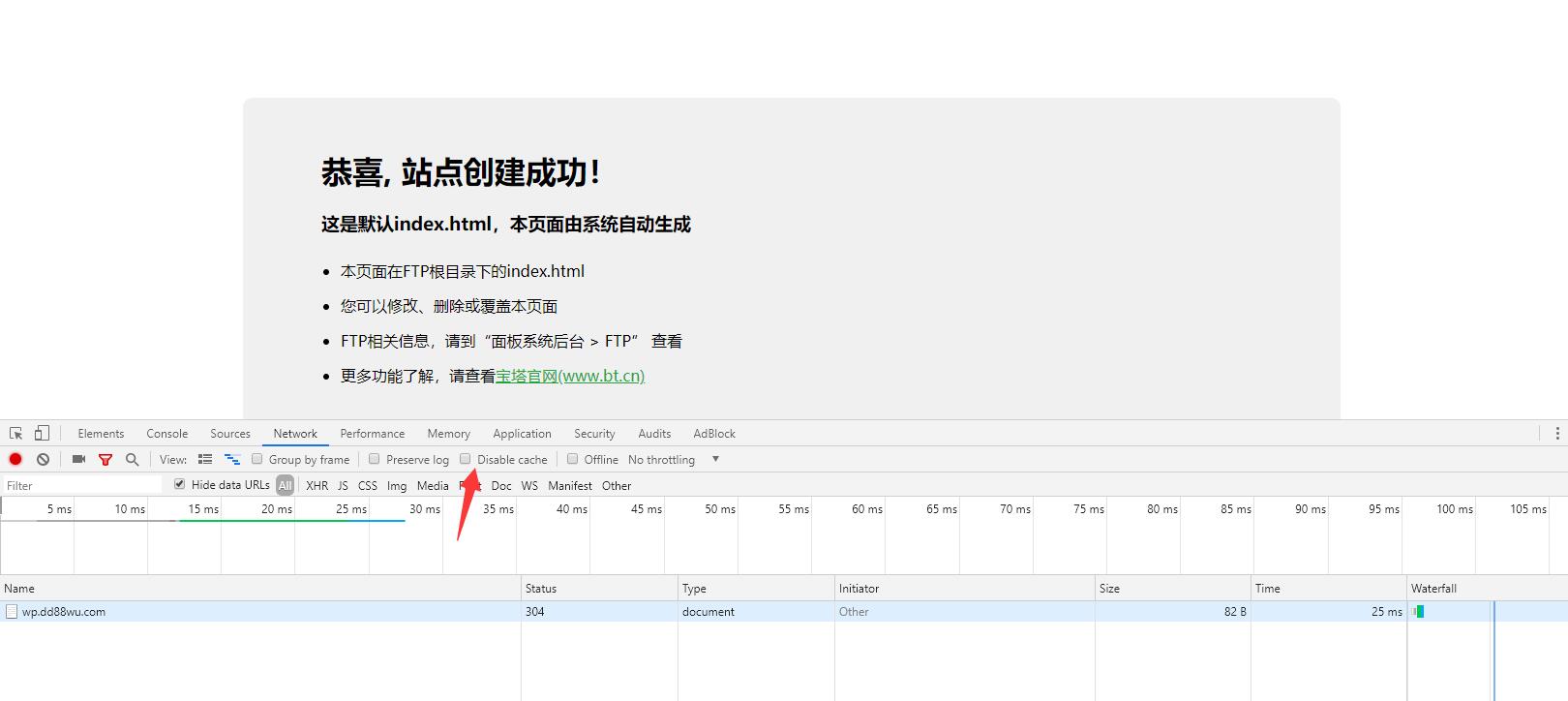1568x701 pixels.
Task: Sort by the Name column header
Action: point(260,589)
